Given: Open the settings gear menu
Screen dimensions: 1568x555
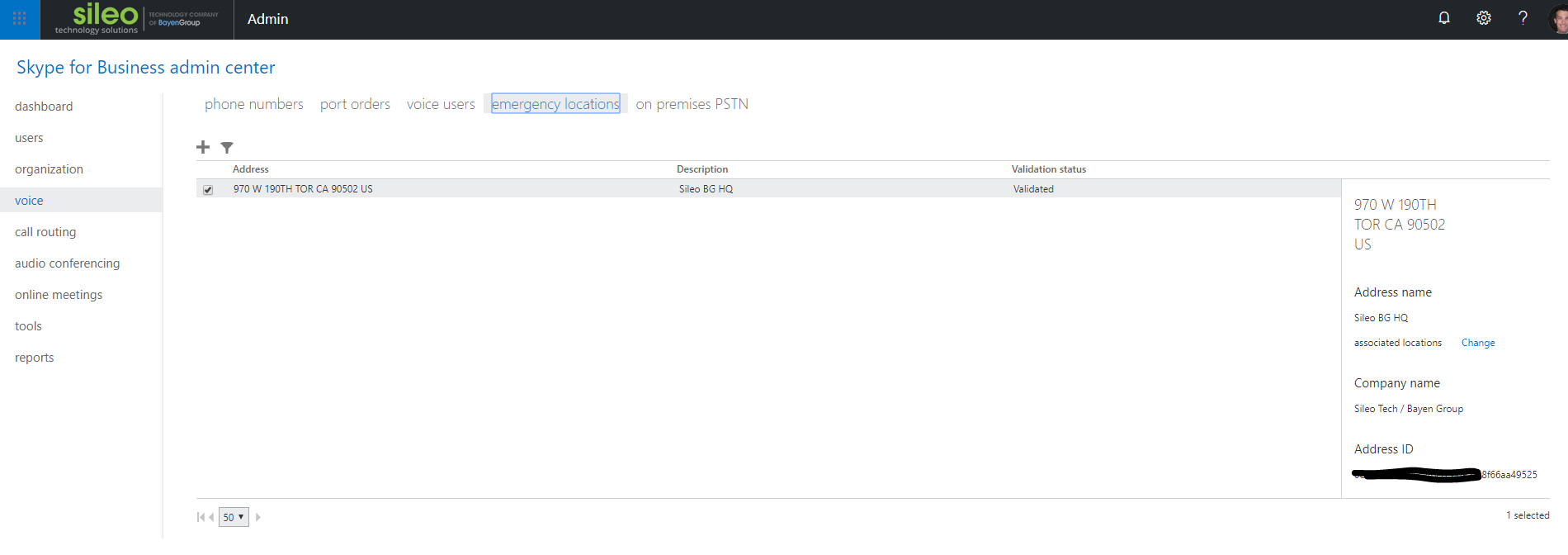Looking at the screenshot, I should coord(1484,18).
